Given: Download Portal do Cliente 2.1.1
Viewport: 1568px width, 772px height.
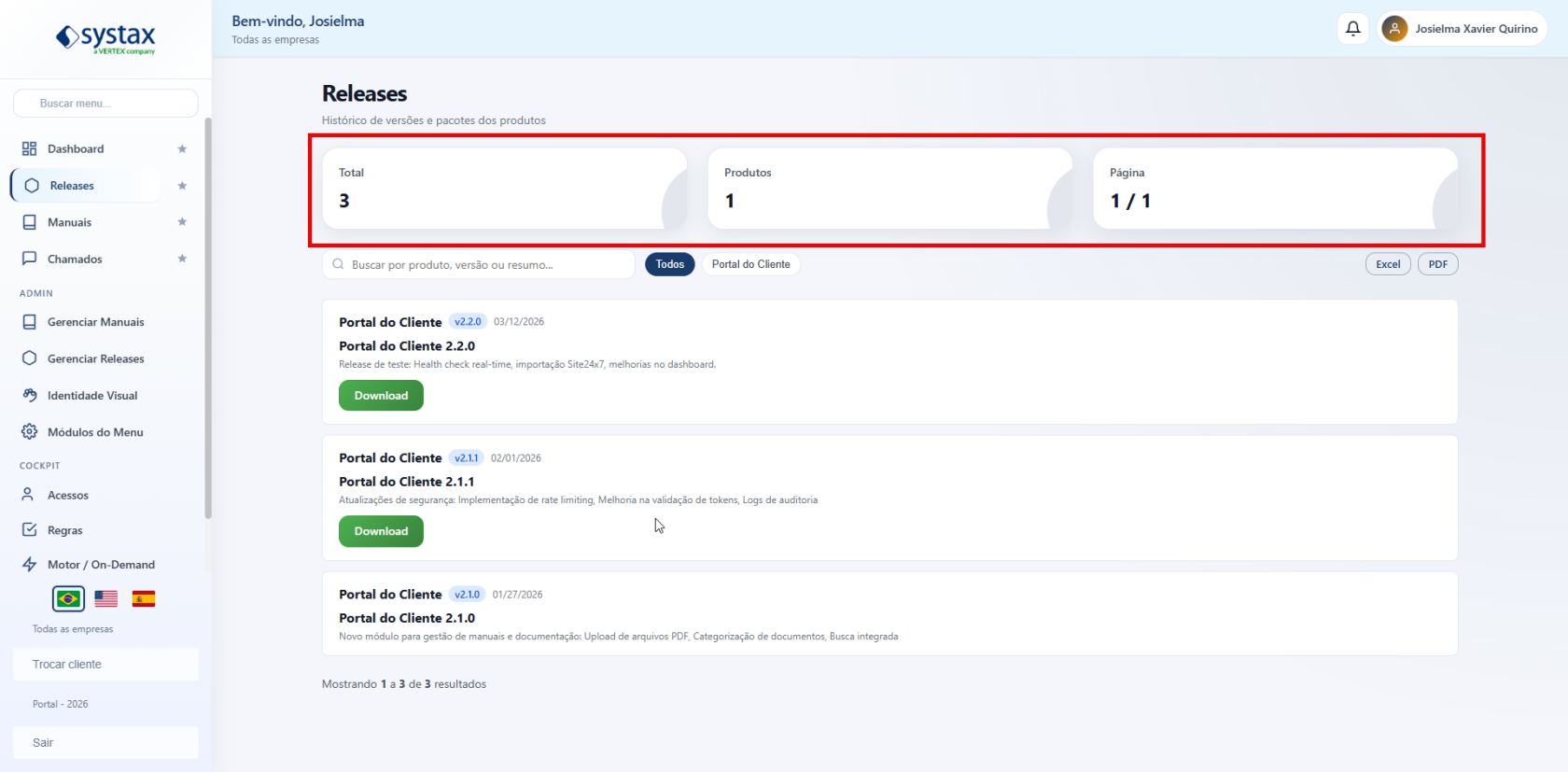Looking at the screenshot, I should (x=381, y=531).
